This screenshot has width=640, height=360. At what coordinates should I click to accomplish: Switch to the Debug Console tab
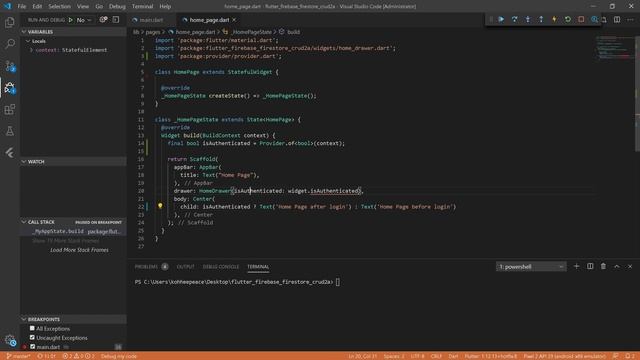tap(221, 267)
